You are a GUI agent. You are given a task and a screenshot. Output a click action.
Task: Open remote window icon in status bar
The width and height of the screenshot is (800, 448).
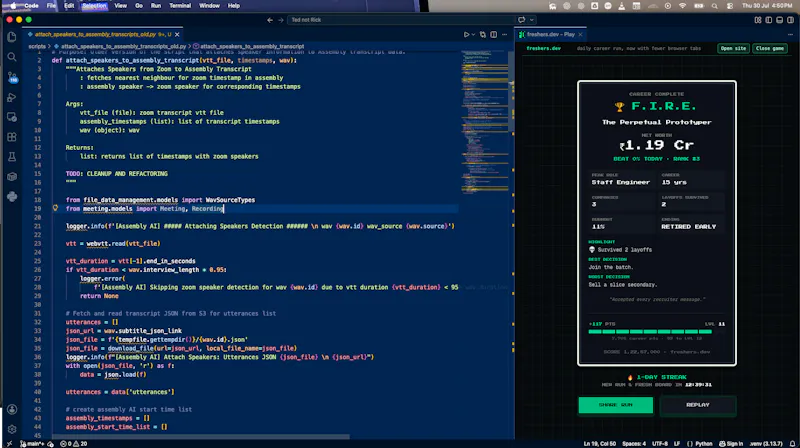coord(9,443)
